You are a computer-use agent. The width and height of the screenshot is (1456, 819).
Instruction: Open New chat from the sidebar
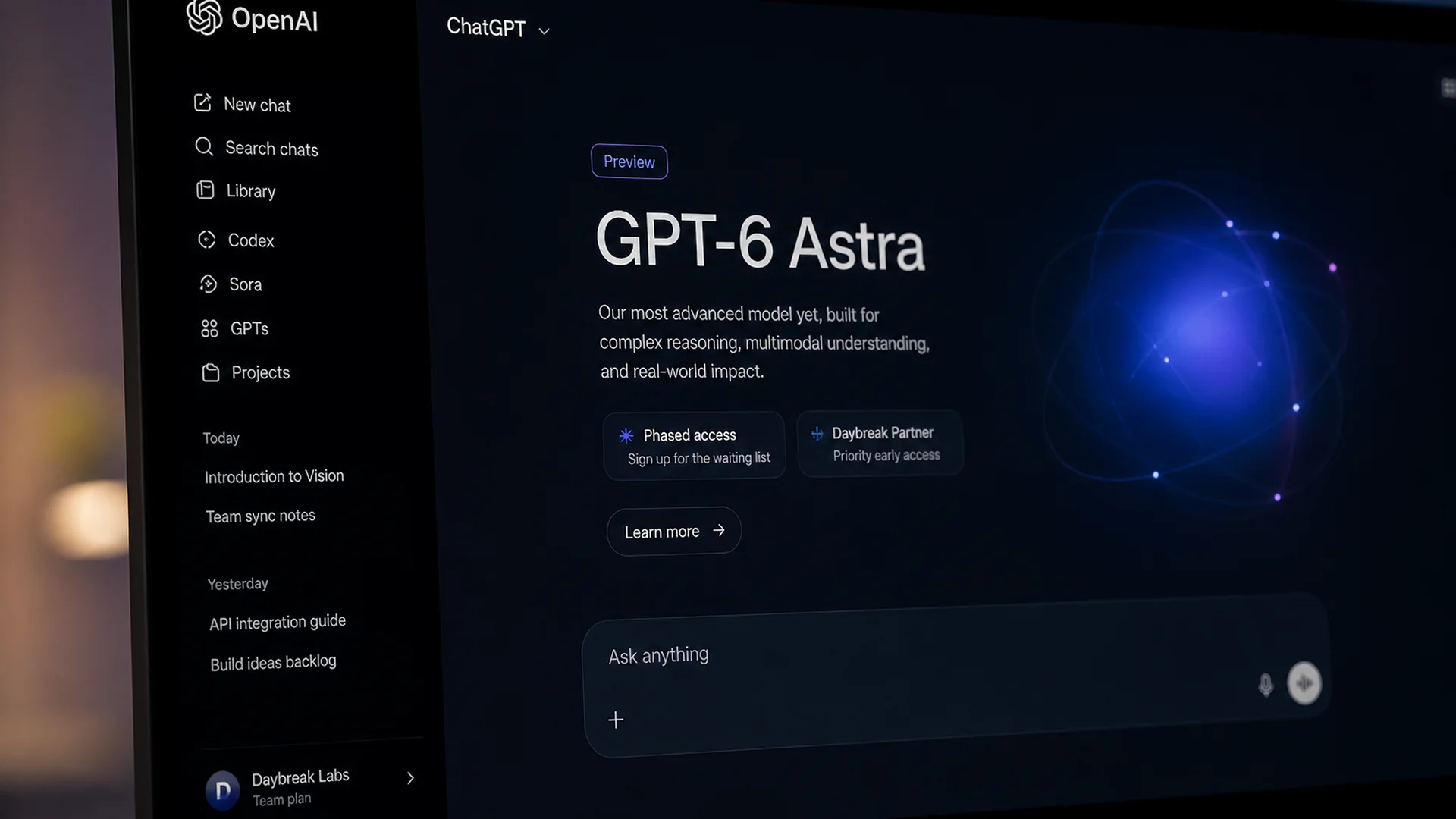click(x=257, y=105)
